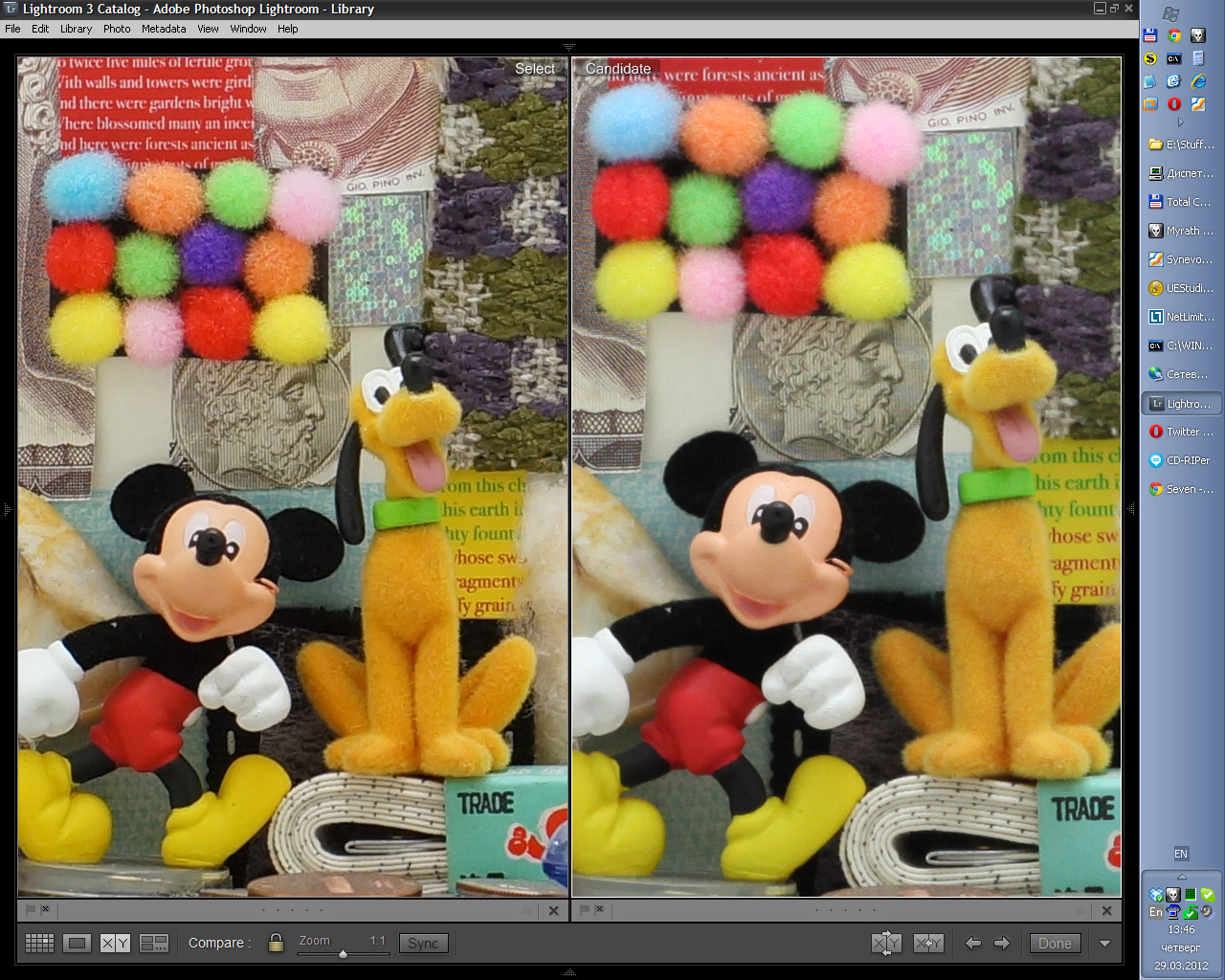Switch to Loupe view in the toolbar
This screenshot has width=1225, height=980.
click(78, 943)
